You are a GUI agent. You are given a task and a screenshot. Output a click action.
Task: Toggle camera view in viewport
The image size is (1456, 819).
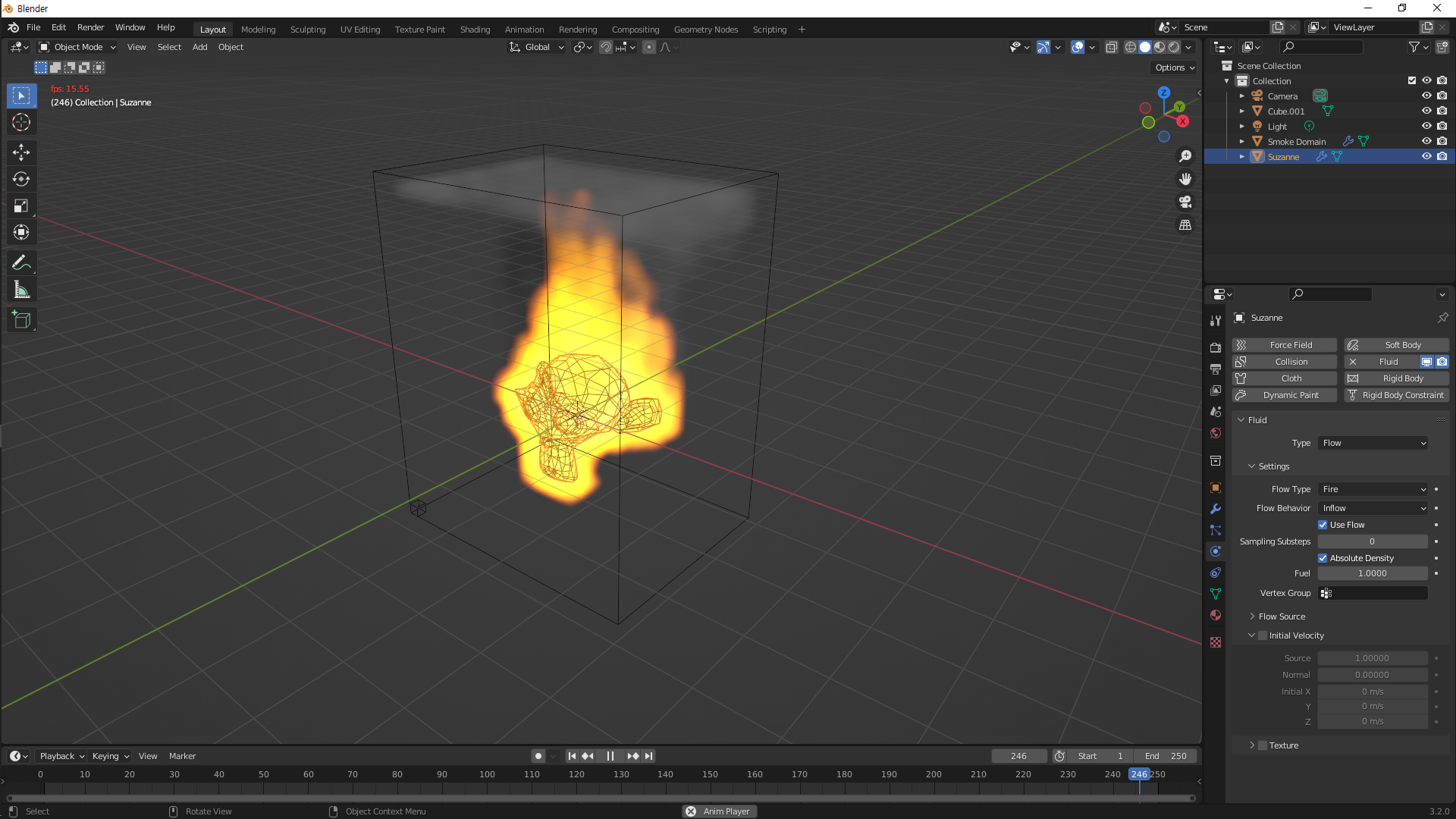coord(1185,202)
